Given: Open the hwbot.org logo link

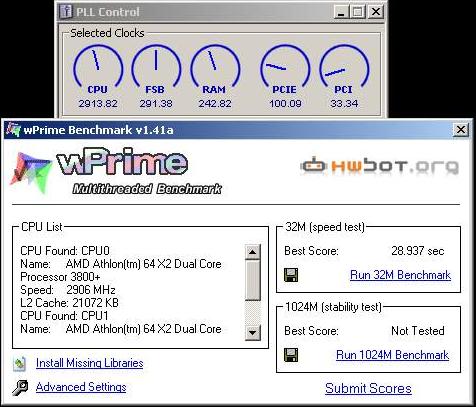Looking at the screenshot, I should [380, 166].
